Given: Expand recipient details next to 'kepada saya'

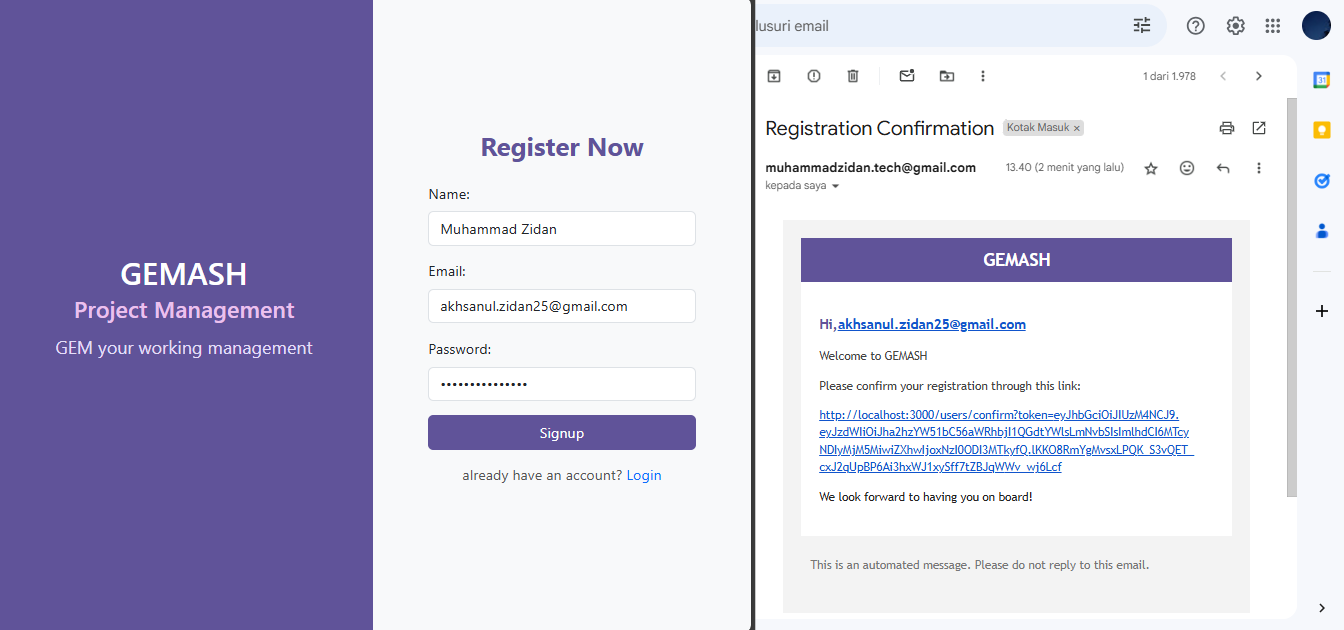Looking at the screenshot, I should tap(835, 186).
